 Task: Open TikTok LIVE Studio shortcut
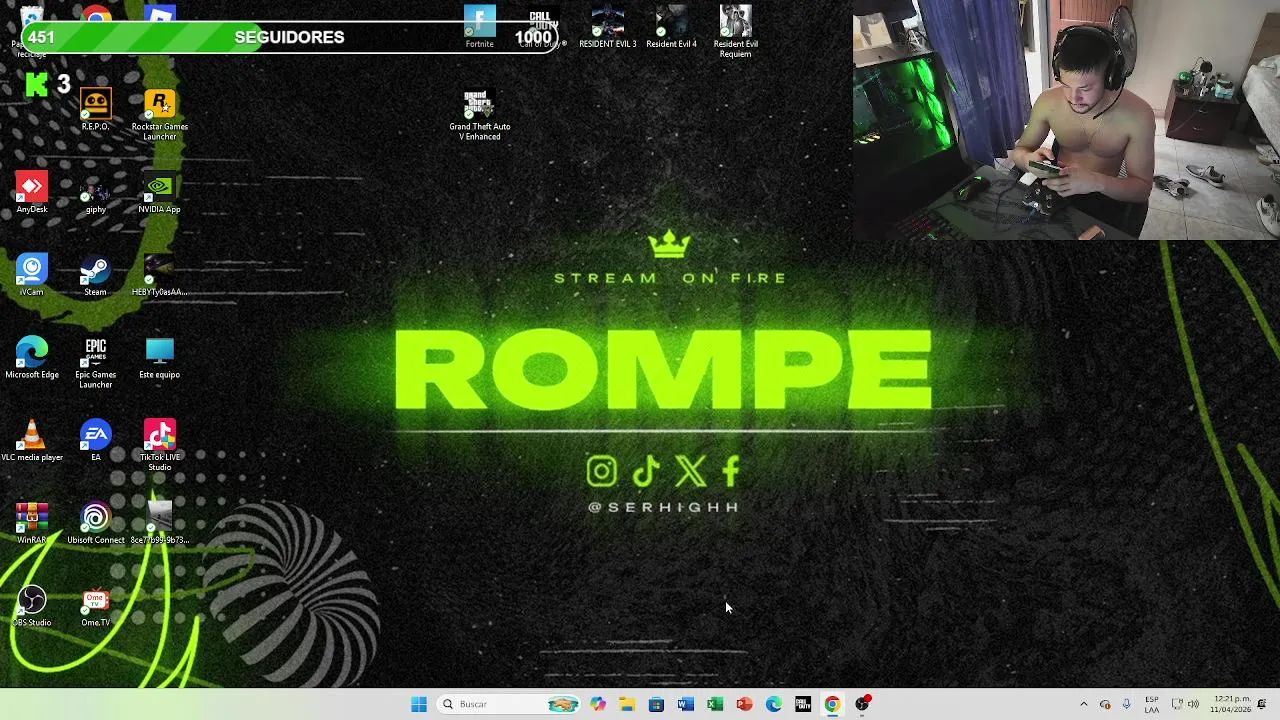pyautogui.click(x=160, y=446)
